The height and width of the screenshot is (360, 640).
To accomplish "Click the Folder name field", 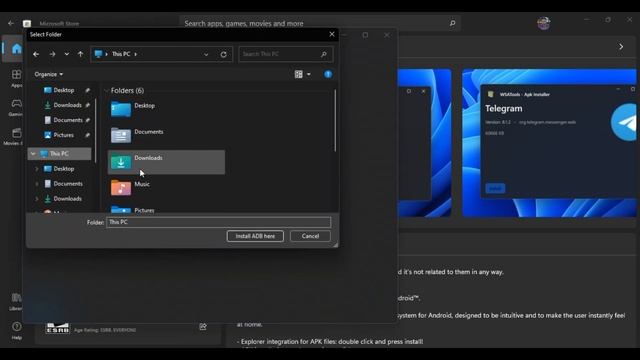I will (x=218, y=222).
